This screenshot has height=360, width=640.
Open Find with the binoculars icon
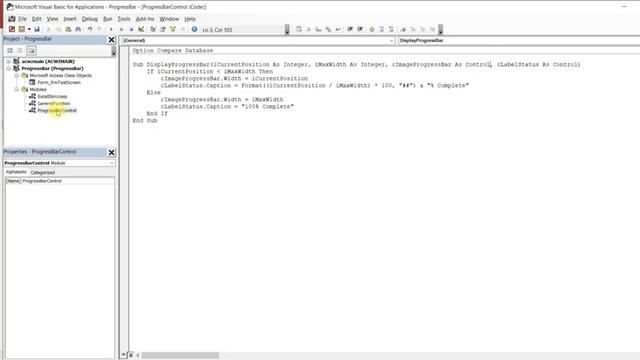click(78, 29)
